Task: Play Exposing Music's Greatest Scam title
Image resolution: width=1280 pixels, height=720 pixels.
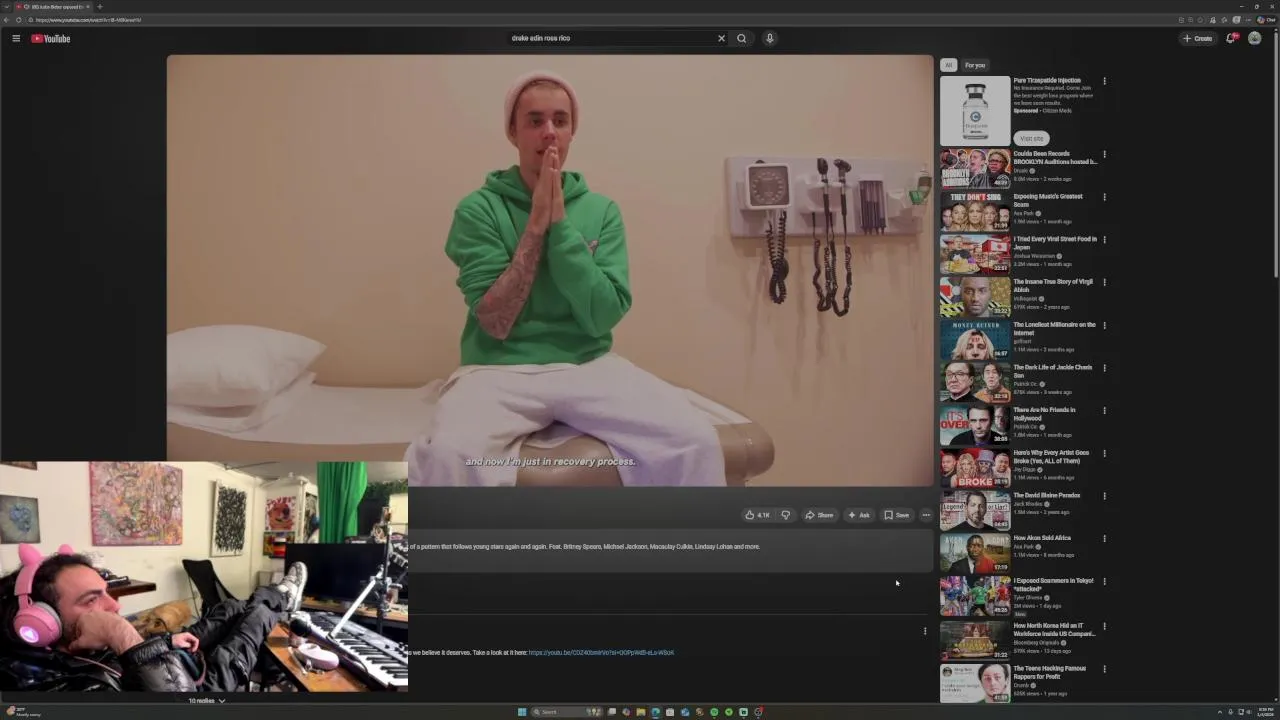Action: coord(1048,200)
